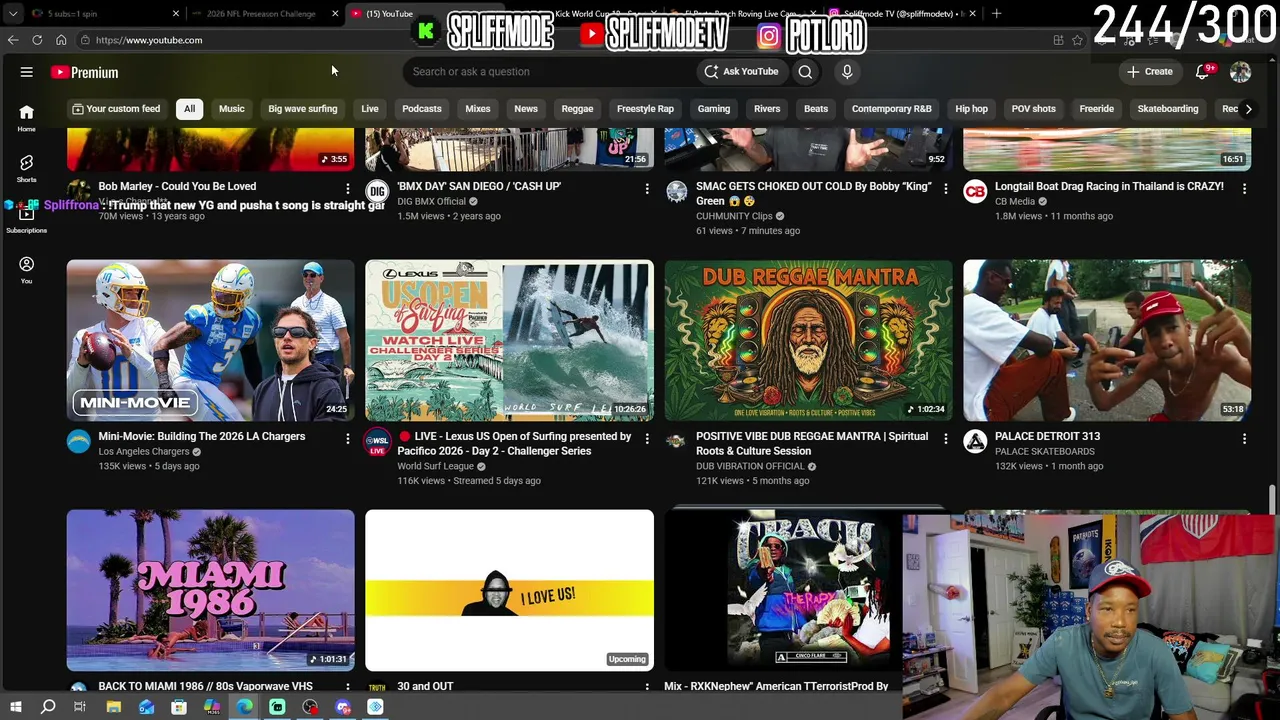Filter feed by Podcasts chip
The width and height of the screenshot is (1280, 720).
pyautogui.click(x=422, y=109)
